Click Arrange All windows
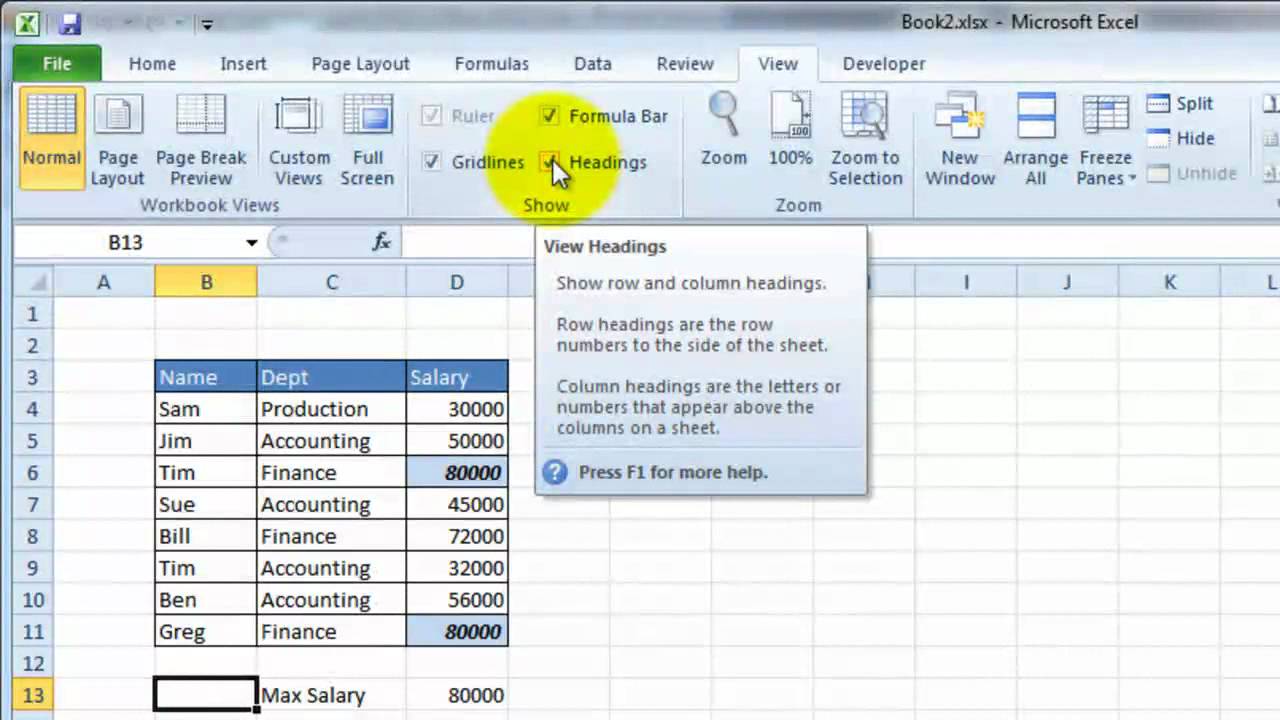The width and height of the screenshot is (1280, 720). coord(1036,139)
